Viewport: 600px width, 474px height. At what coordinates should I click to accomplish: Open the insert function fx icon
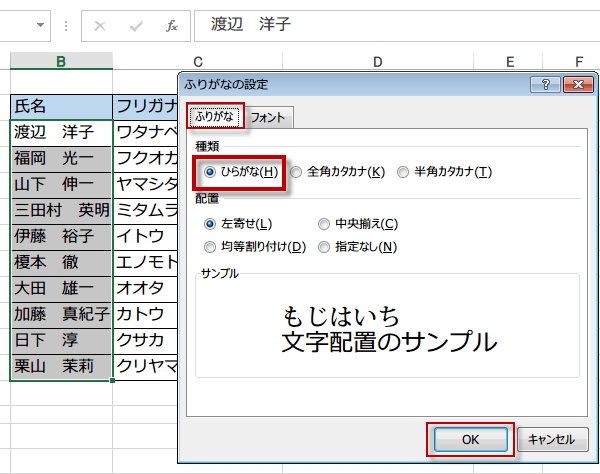(x=172, y=25)
